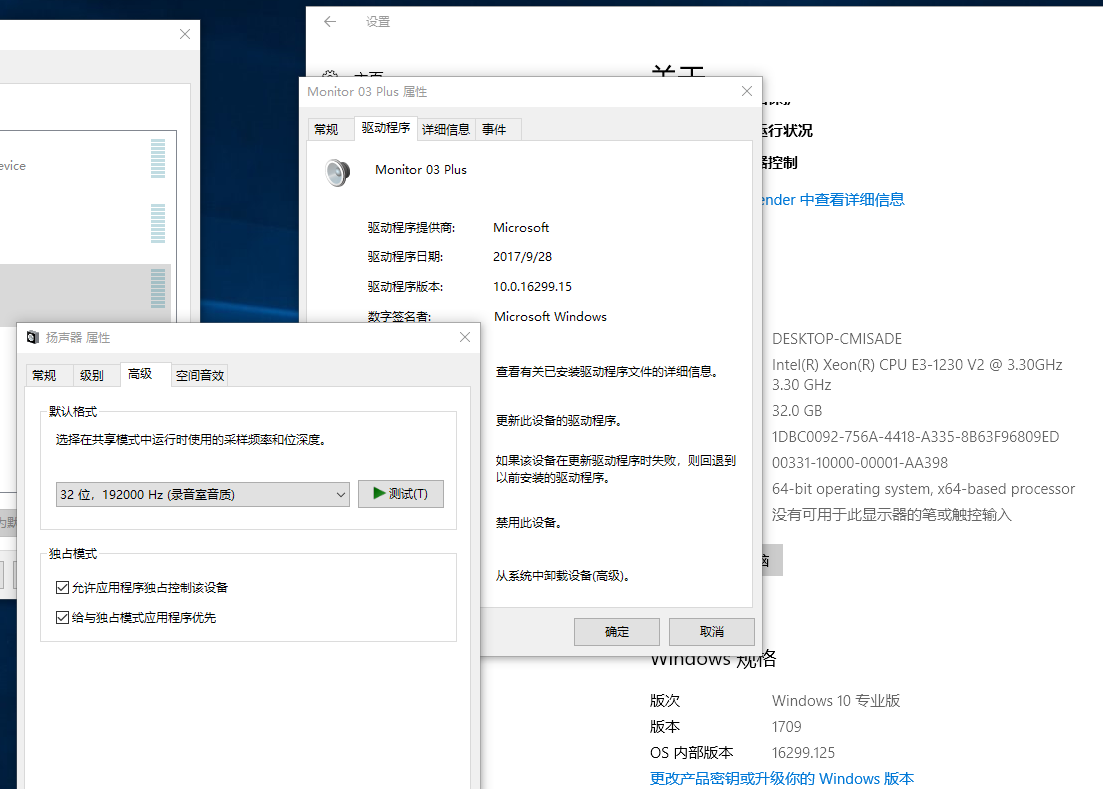Click the 测试(T) button
The image size is (1103, 789).
(400, 493)
